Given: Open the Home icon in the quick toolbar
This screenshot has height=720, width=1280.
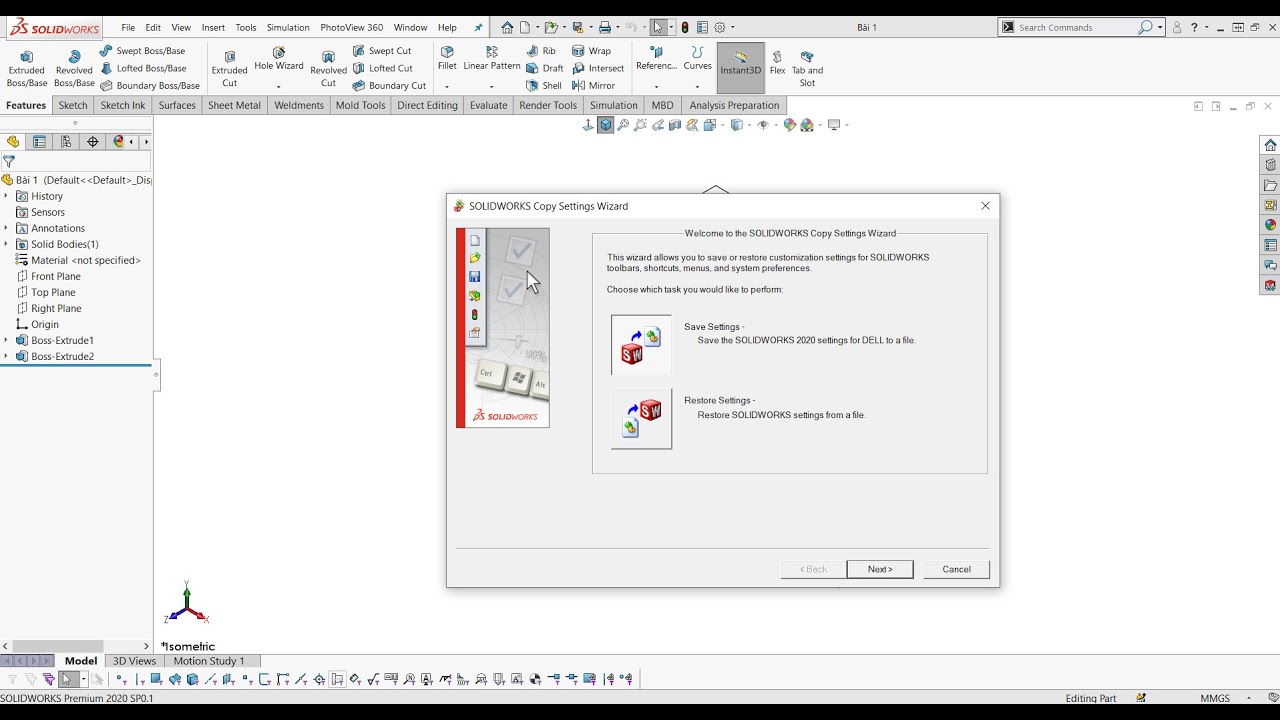Looking at the screenshot, I should tap(507, 27).
